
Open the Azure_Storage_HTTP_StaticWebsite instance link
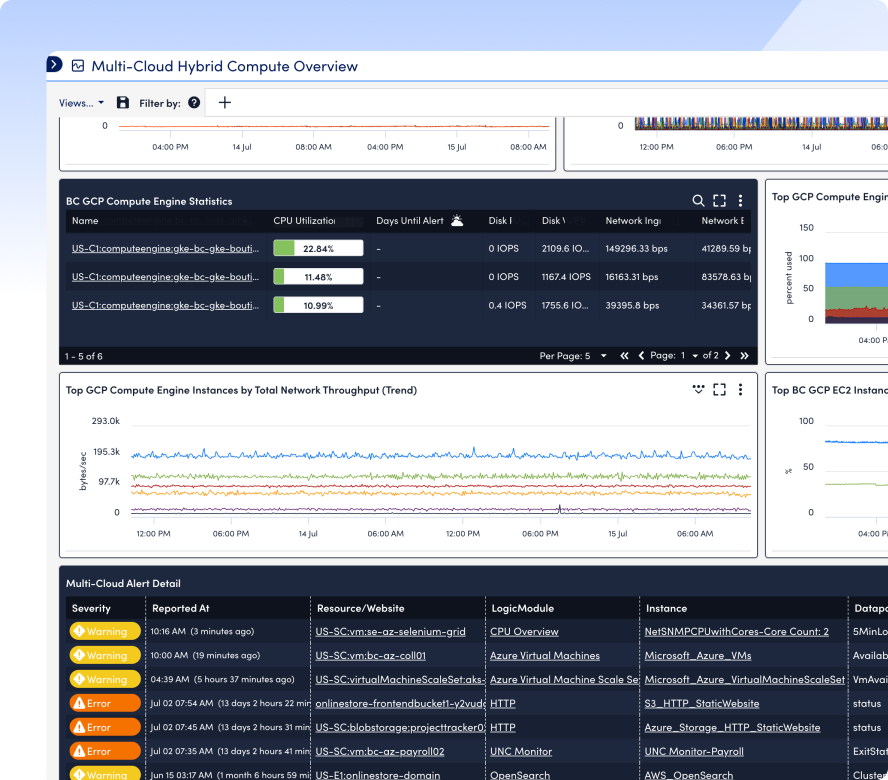(732, 727)
